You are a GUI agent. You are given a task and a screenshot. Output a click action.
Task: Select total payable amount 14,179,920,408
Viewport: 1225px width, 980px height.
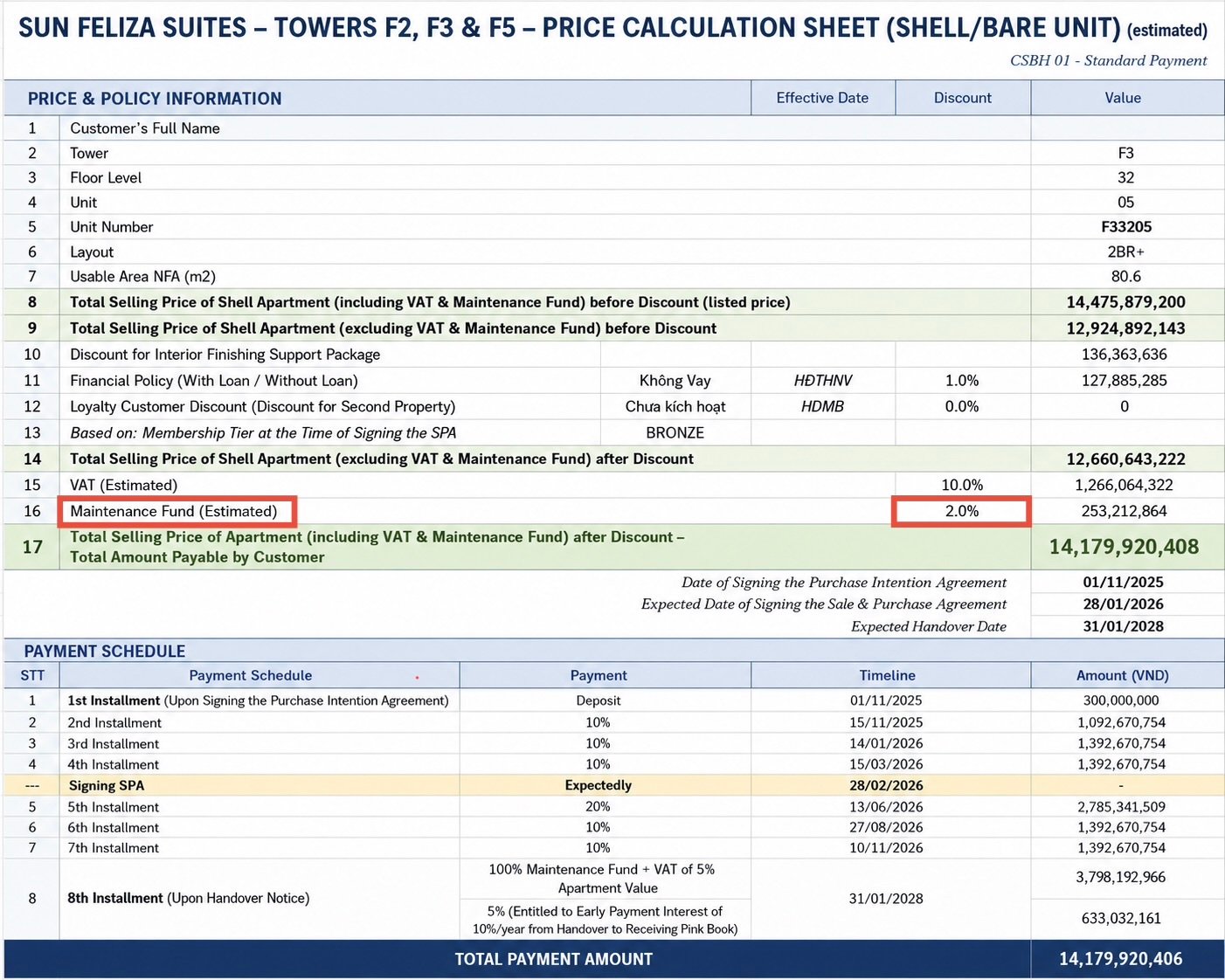point(1124,547)
